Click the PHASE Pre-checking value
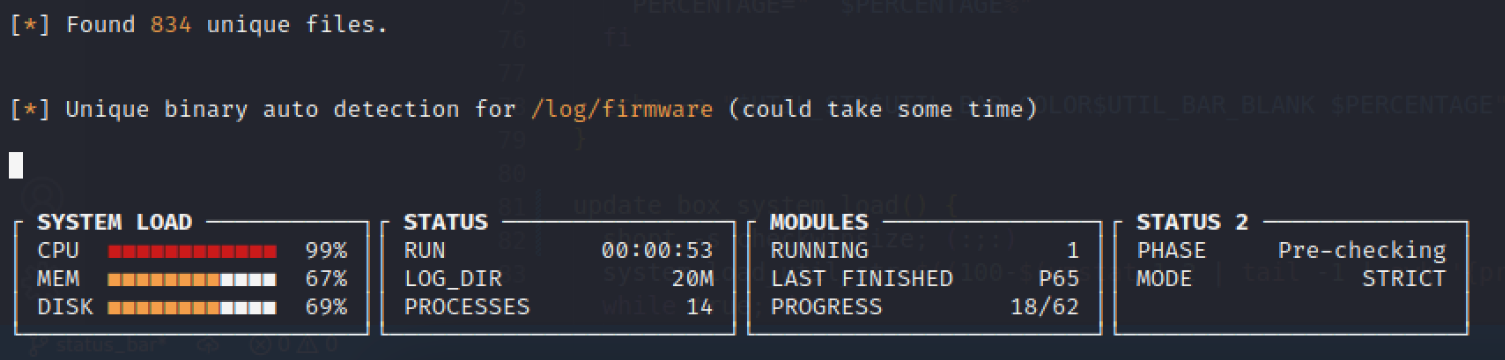1505x360 pixels. pos(1362,250)
